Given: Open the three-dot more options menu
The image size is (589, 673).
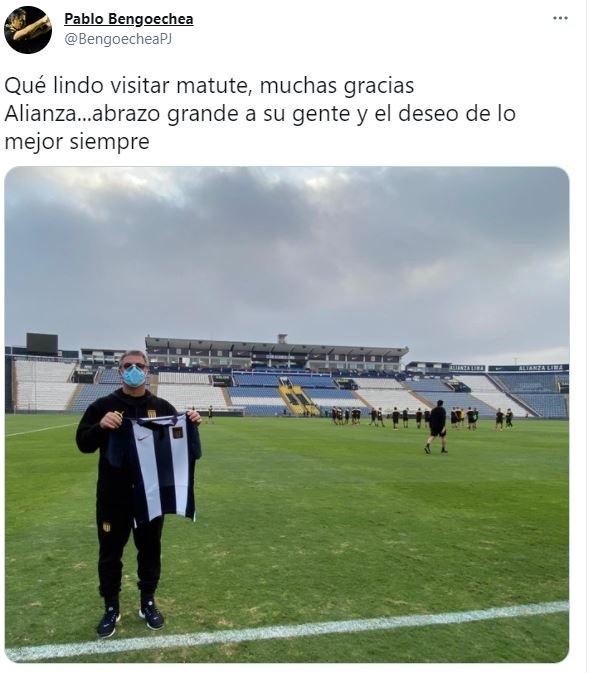Looking at the screenshot, I should pyautogui.click(x=562, y=18).
